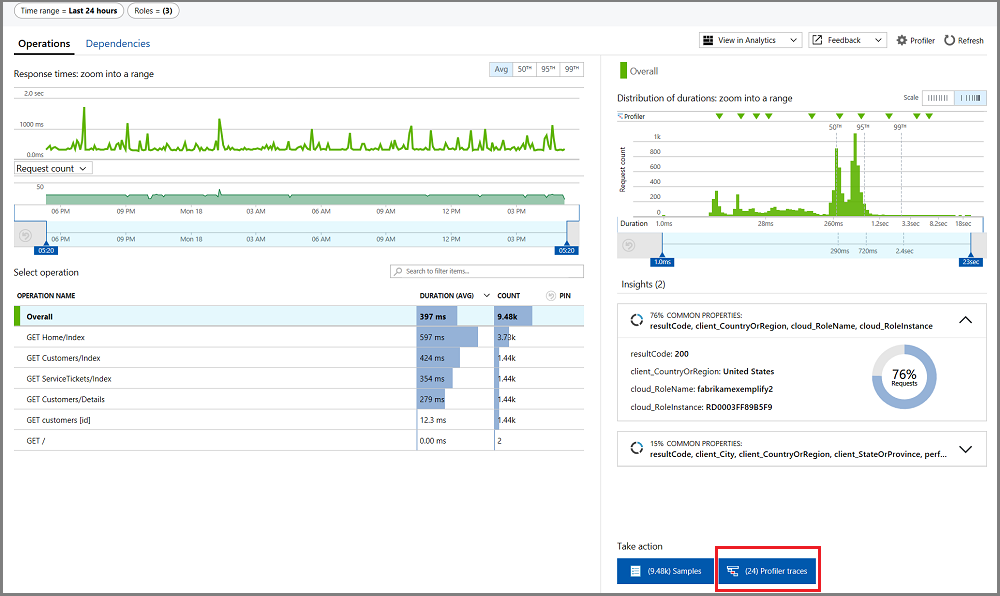Click the Time range Last 24 hours filter
Viewport: 1000px width, 596px height.
(69, 11)
